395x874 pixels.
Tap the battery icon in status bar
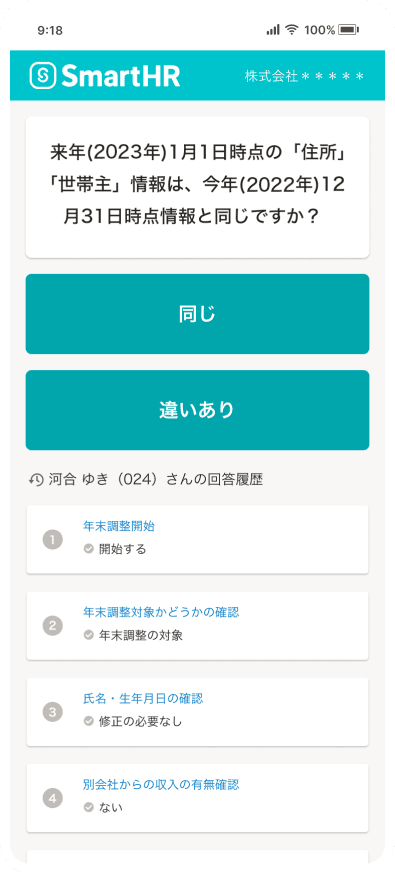[x=349, y=30]
